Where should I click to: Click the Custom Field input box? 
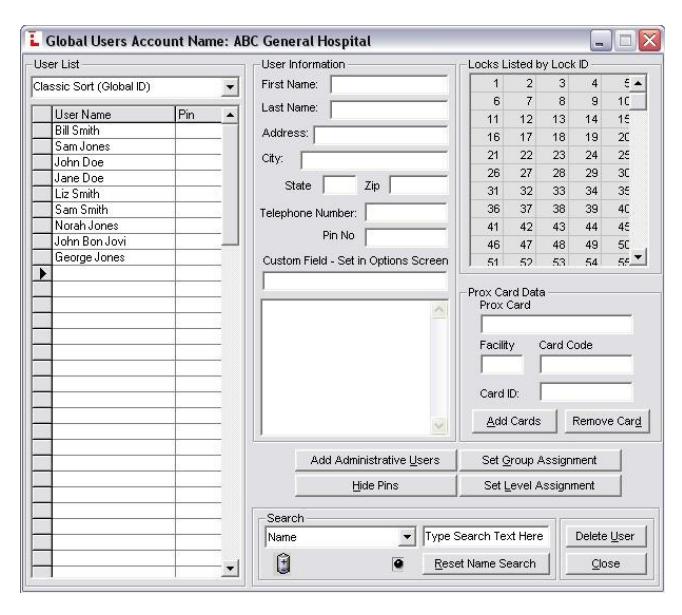355,281
